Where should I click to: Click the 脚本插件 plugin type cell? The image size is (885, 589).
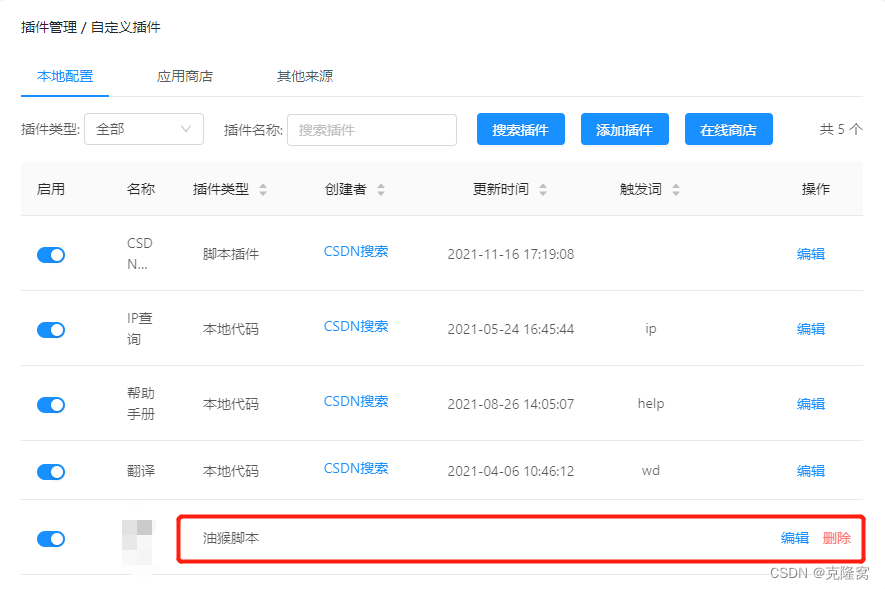click(231, 254)
